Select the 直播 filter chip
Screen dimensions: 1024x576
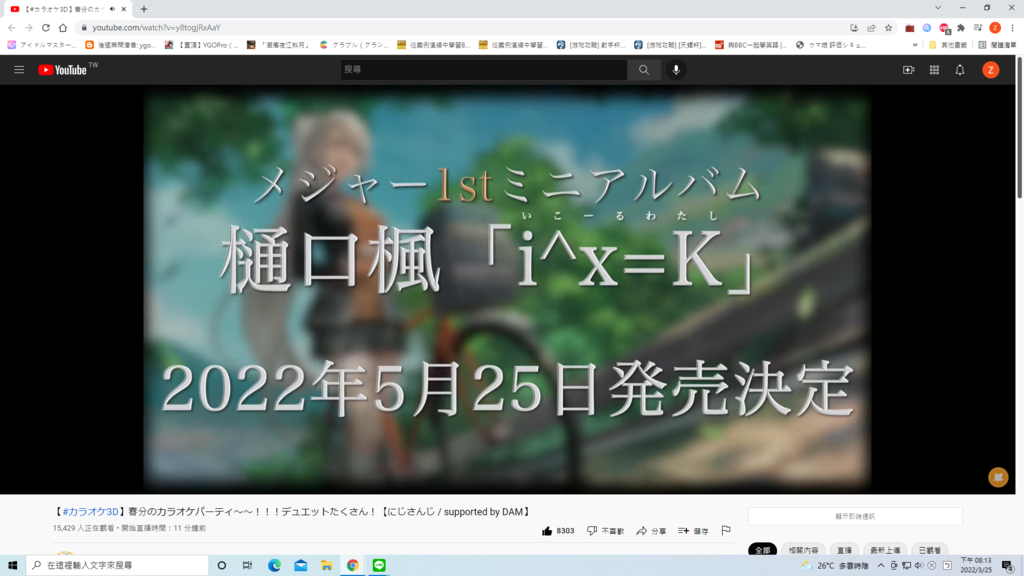click(844, 551)
